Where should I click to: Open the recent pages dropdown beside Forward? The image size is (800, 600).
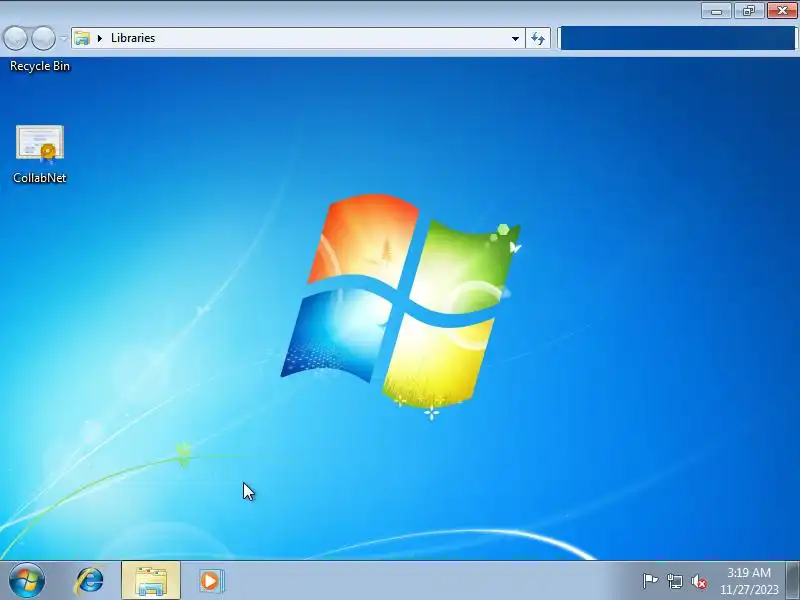tap(64, 38)
